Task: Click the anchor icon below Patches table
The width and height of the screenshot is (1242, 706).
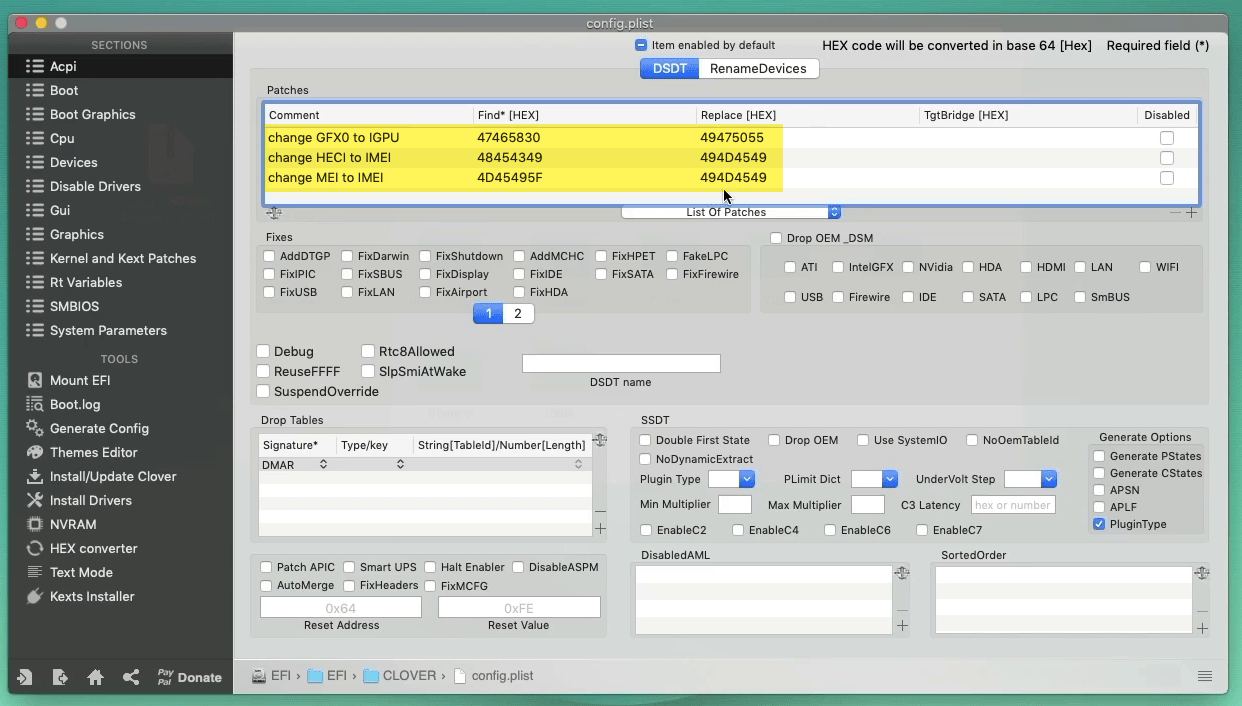Action: pyautogui.click(x=274, y=213)
